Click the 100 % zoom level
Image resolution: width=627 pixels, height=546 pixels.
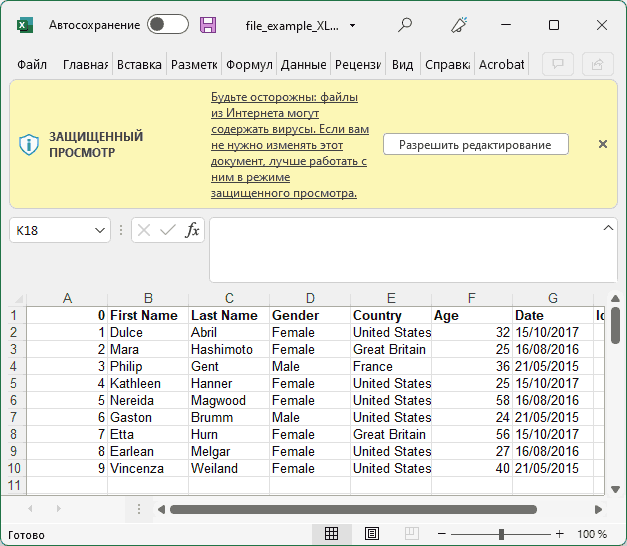[592, 534]
